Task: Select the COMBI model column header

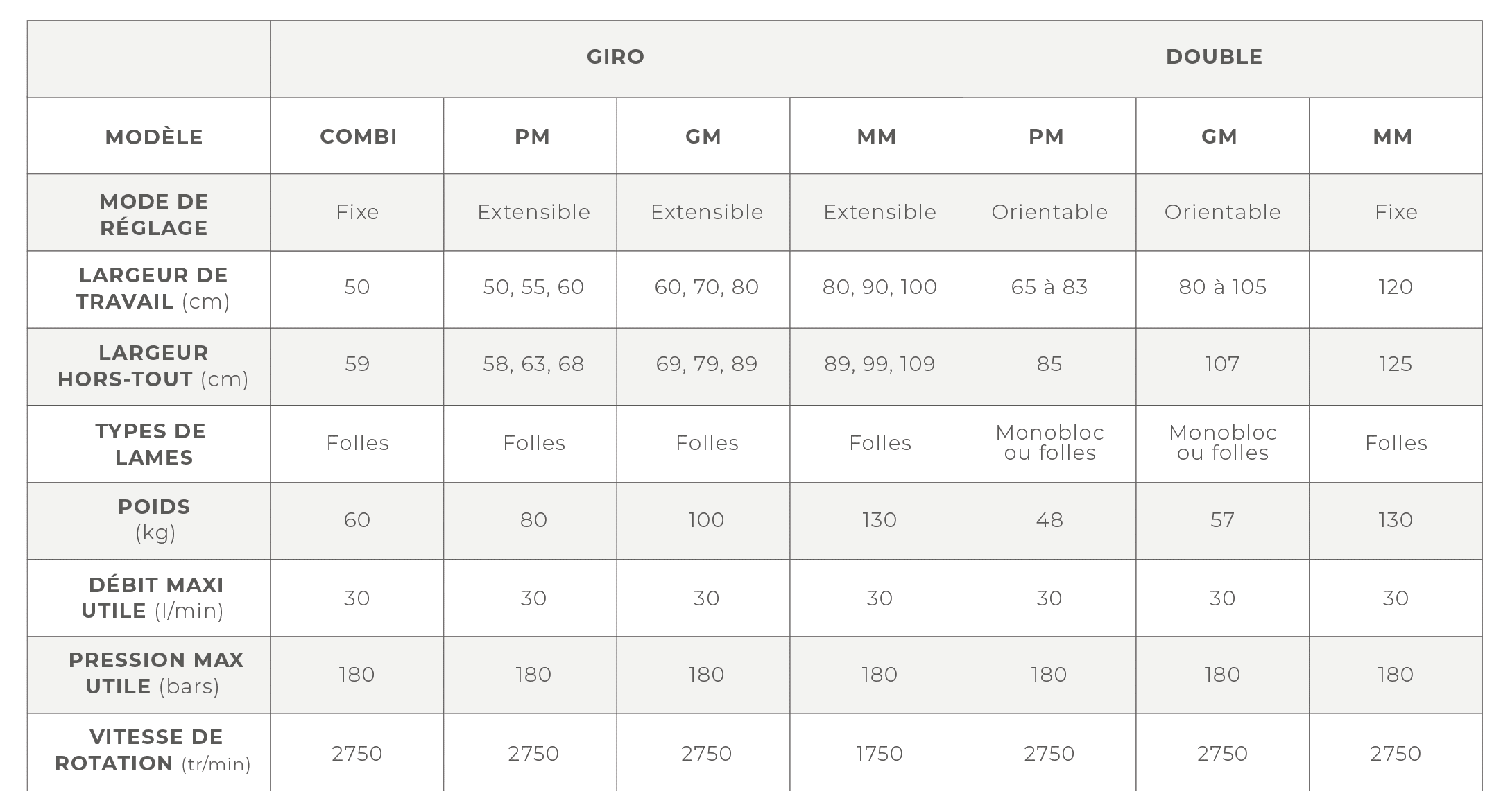Action: [358, 137]
